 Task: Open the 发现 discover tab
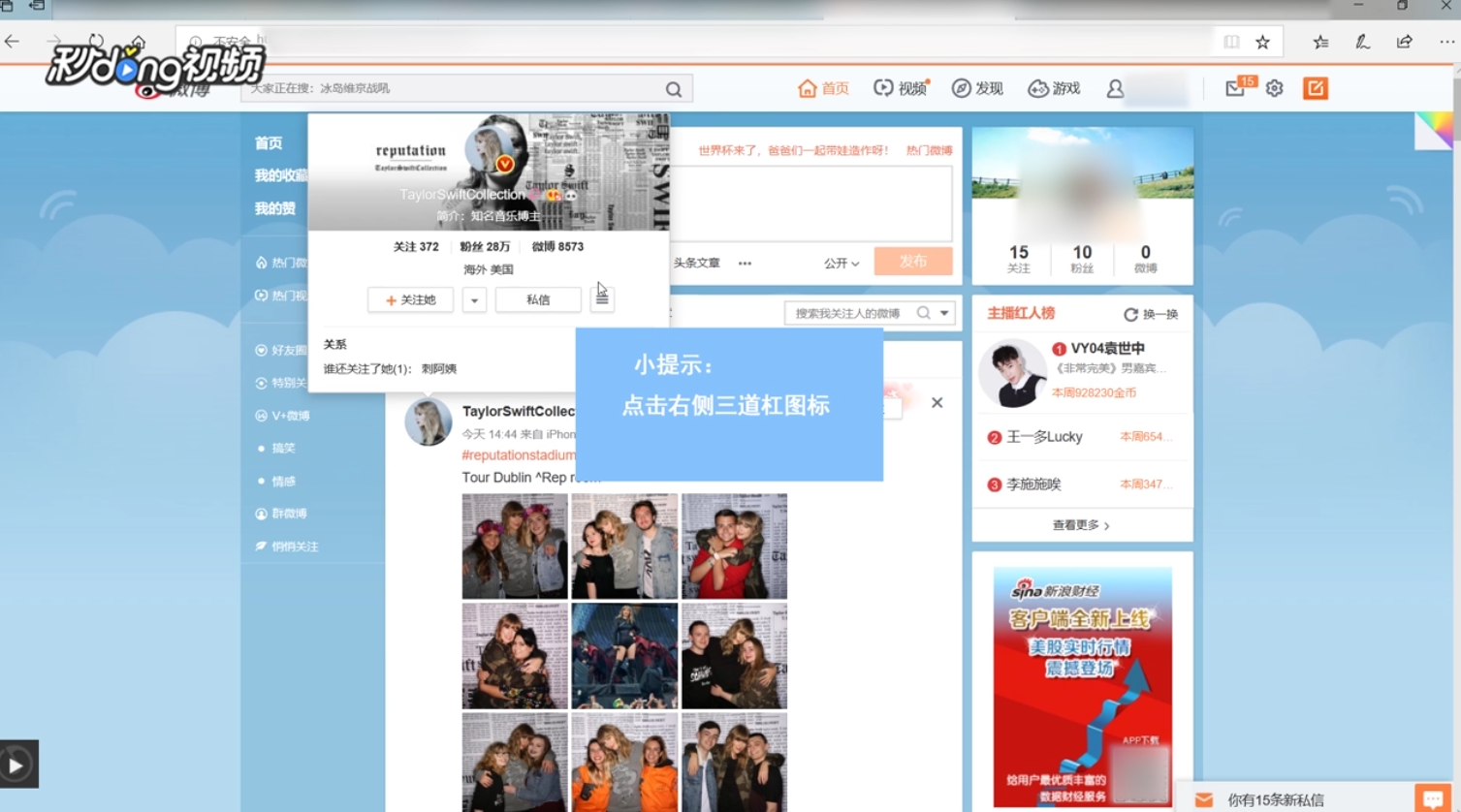click(x=977, y=88)
